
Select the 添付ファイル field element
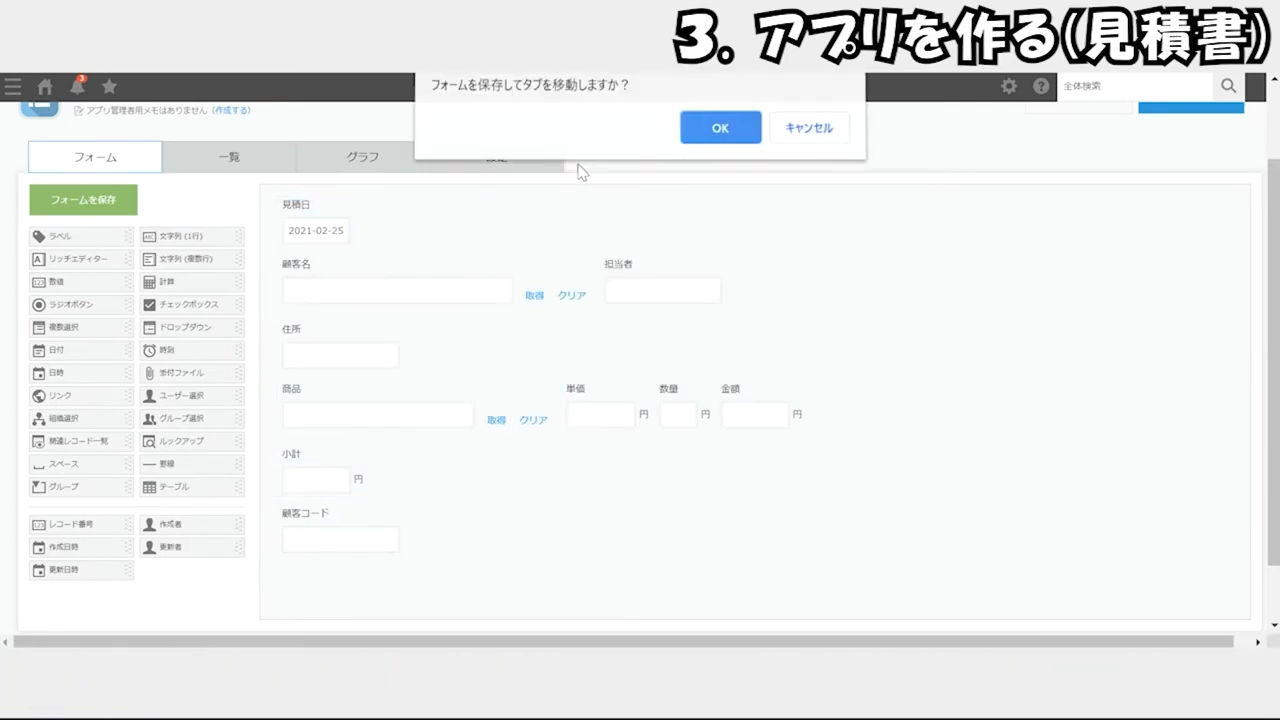coord(191,373)
